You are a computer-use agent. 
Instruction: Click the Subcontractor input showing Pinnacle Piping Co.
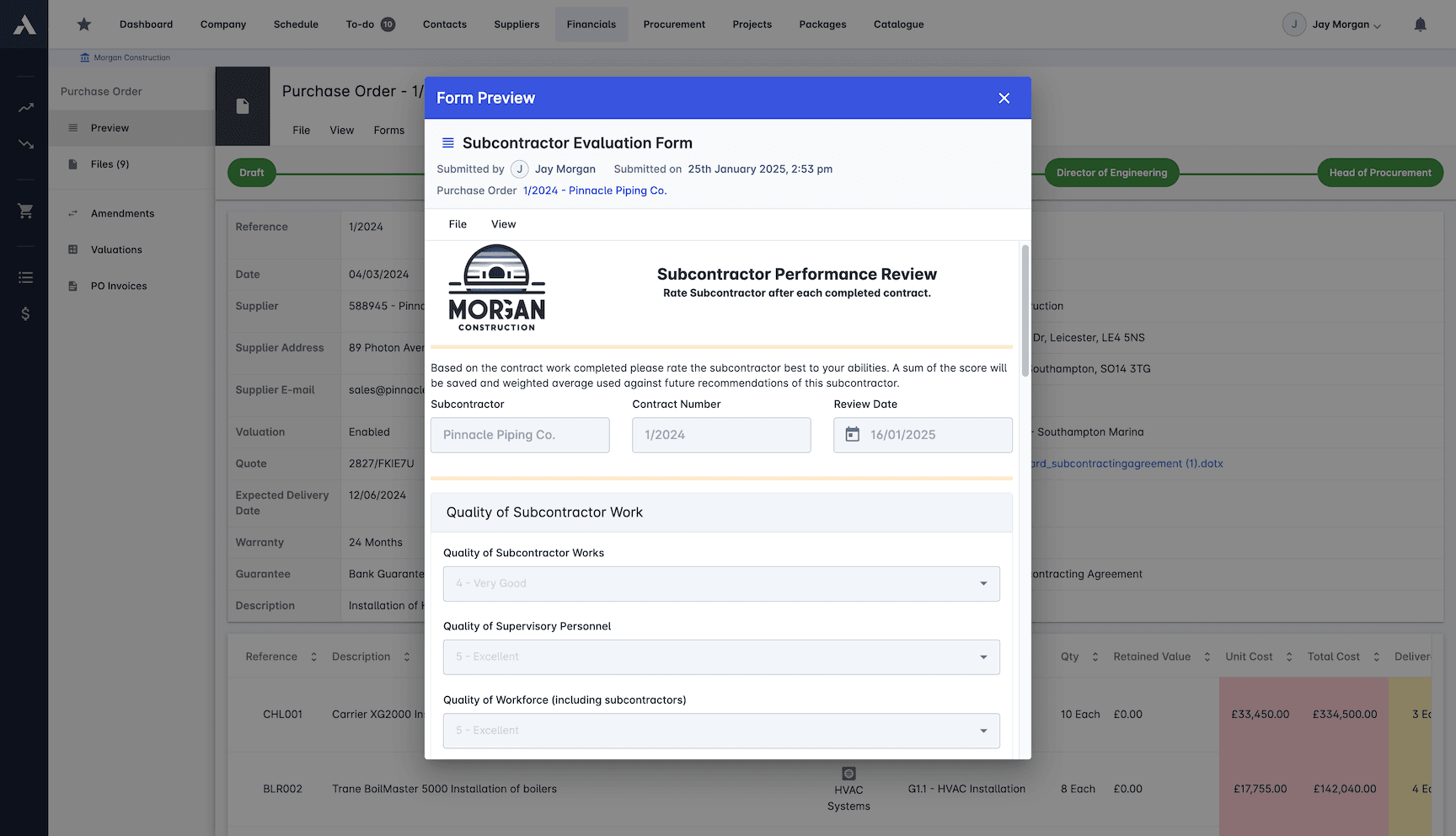tap(520, 434)
